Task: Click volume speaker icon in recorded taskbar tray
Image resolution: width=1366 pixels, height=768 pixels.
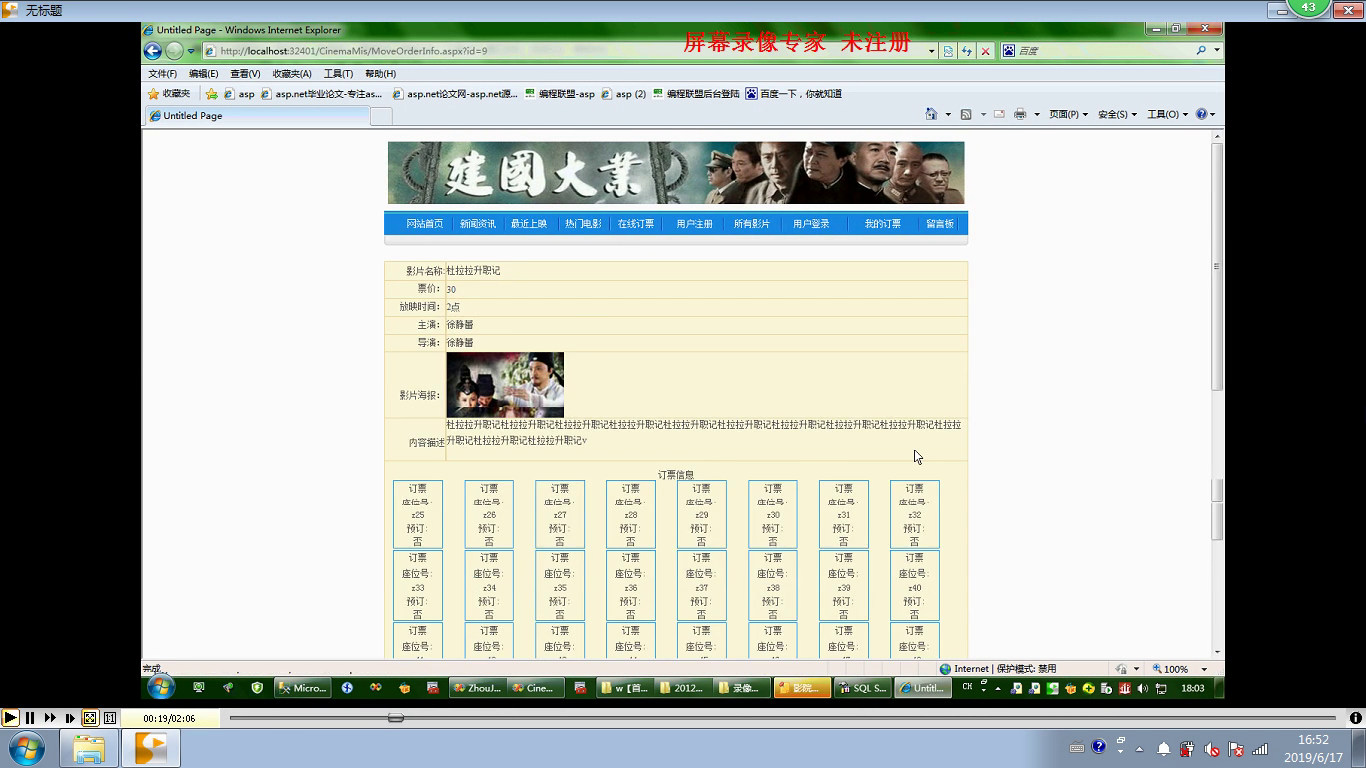Action: [1144, 688]
